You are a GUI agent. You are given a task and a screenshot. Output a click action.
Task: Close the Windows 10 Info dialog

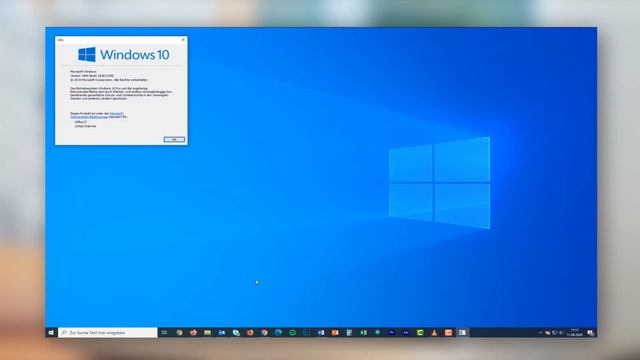183,40
